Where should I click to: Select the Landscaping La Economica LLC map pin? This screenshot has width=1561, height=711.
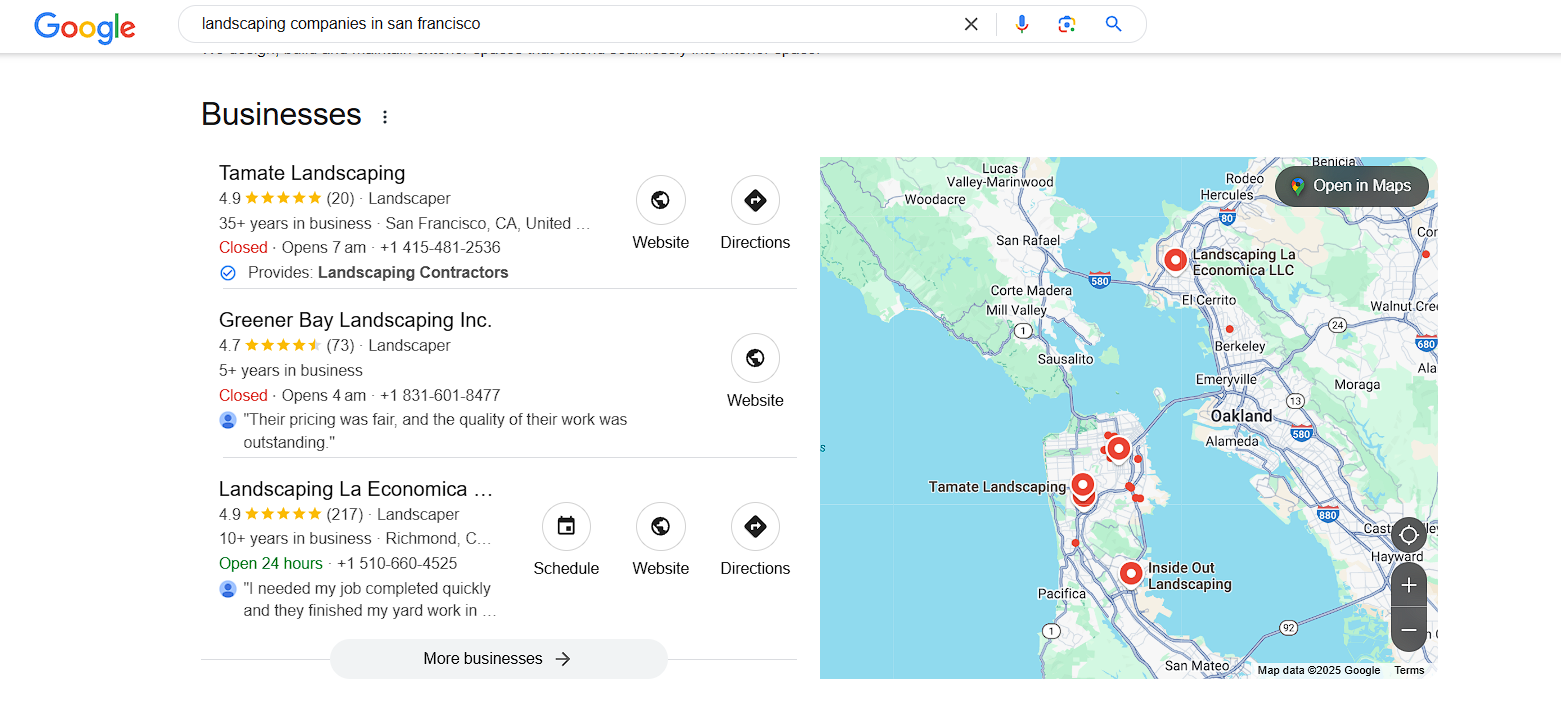point(1176,261)
